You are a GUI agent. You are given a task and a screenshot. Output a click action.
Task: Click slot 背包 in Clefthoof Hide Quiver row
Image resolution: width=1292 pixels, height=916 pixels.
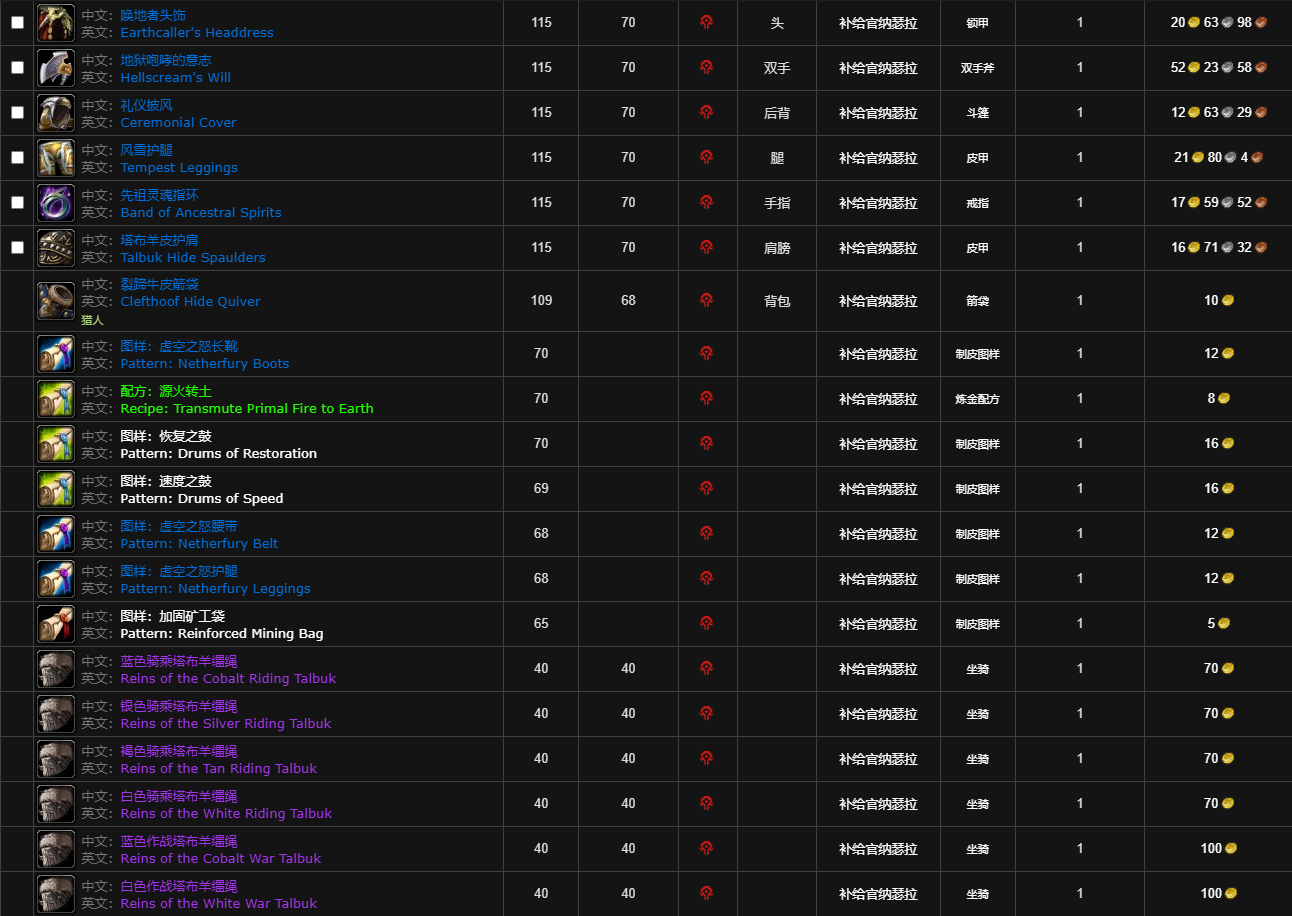coord(777,301)
